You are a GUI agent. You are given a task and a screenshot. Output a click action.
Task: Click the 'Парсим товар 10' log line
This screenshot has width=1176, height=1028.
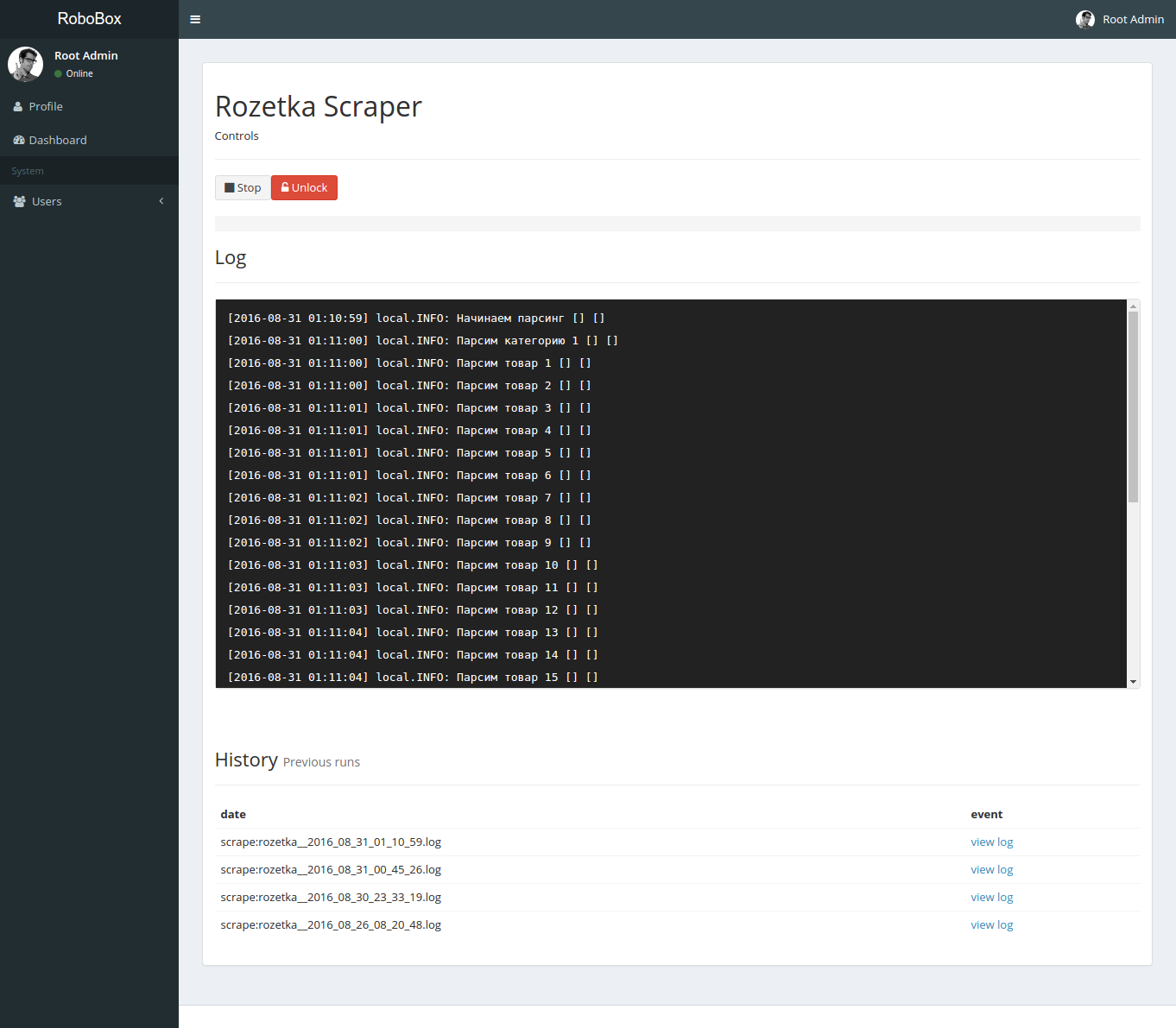[x=413, y=565]
